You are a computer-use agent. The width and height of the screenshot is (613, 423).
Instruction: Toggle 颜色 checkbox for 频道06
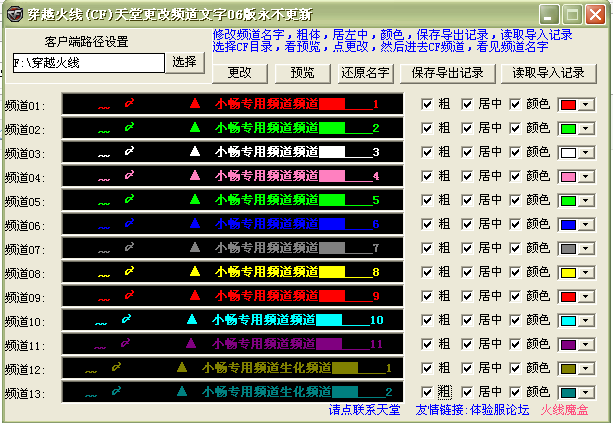515,224
